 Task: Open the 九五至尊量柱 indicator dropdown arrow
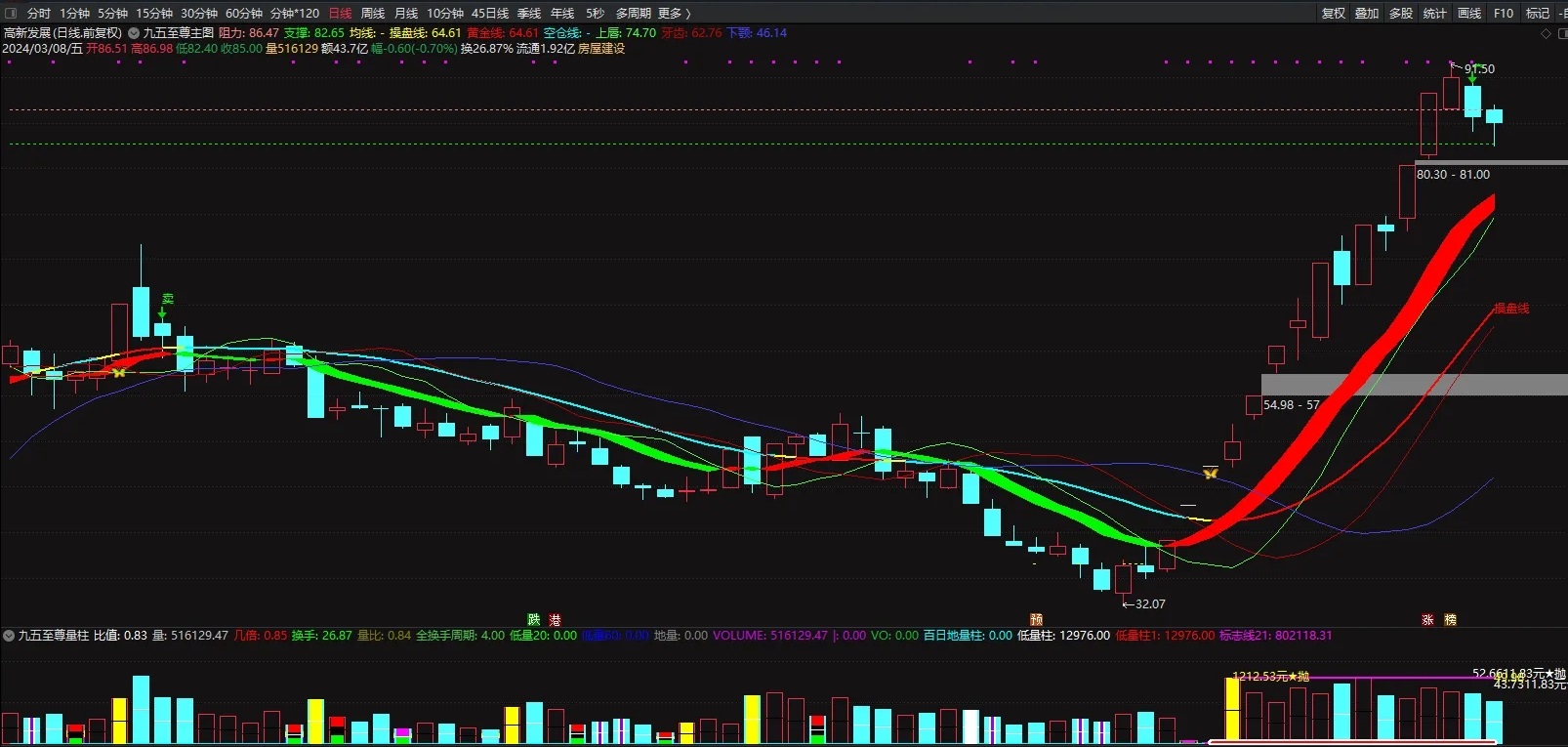pos(9,636)
